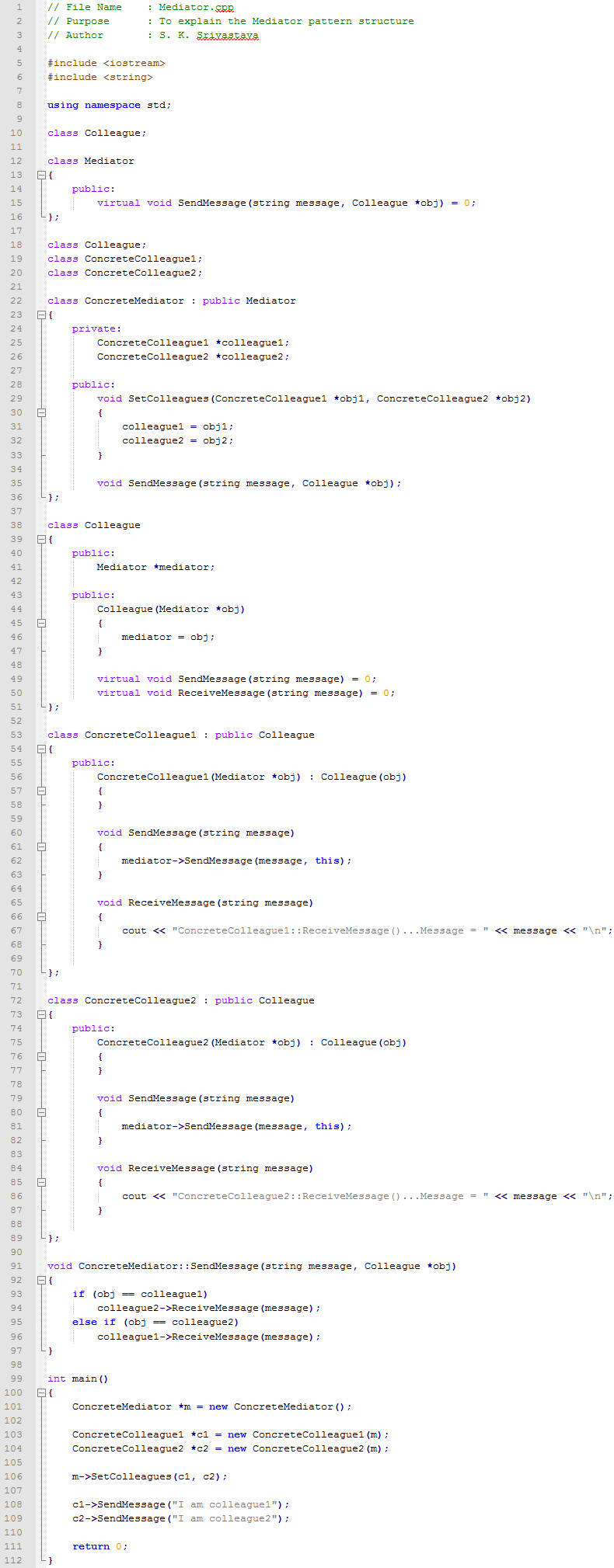Collapse the Mediator class fold at line 13
The width and height of the screenshot is (614, 1568).
point(41,176)
